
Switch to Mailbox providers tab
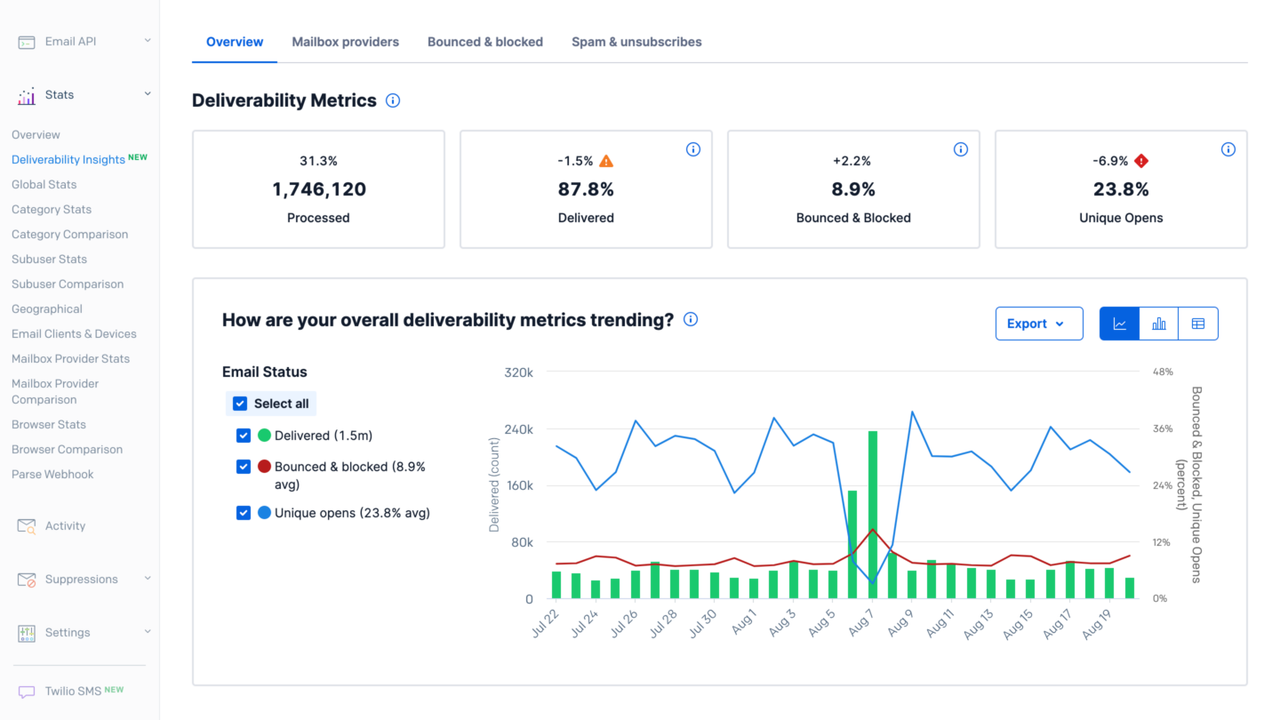tap(345, 42)
